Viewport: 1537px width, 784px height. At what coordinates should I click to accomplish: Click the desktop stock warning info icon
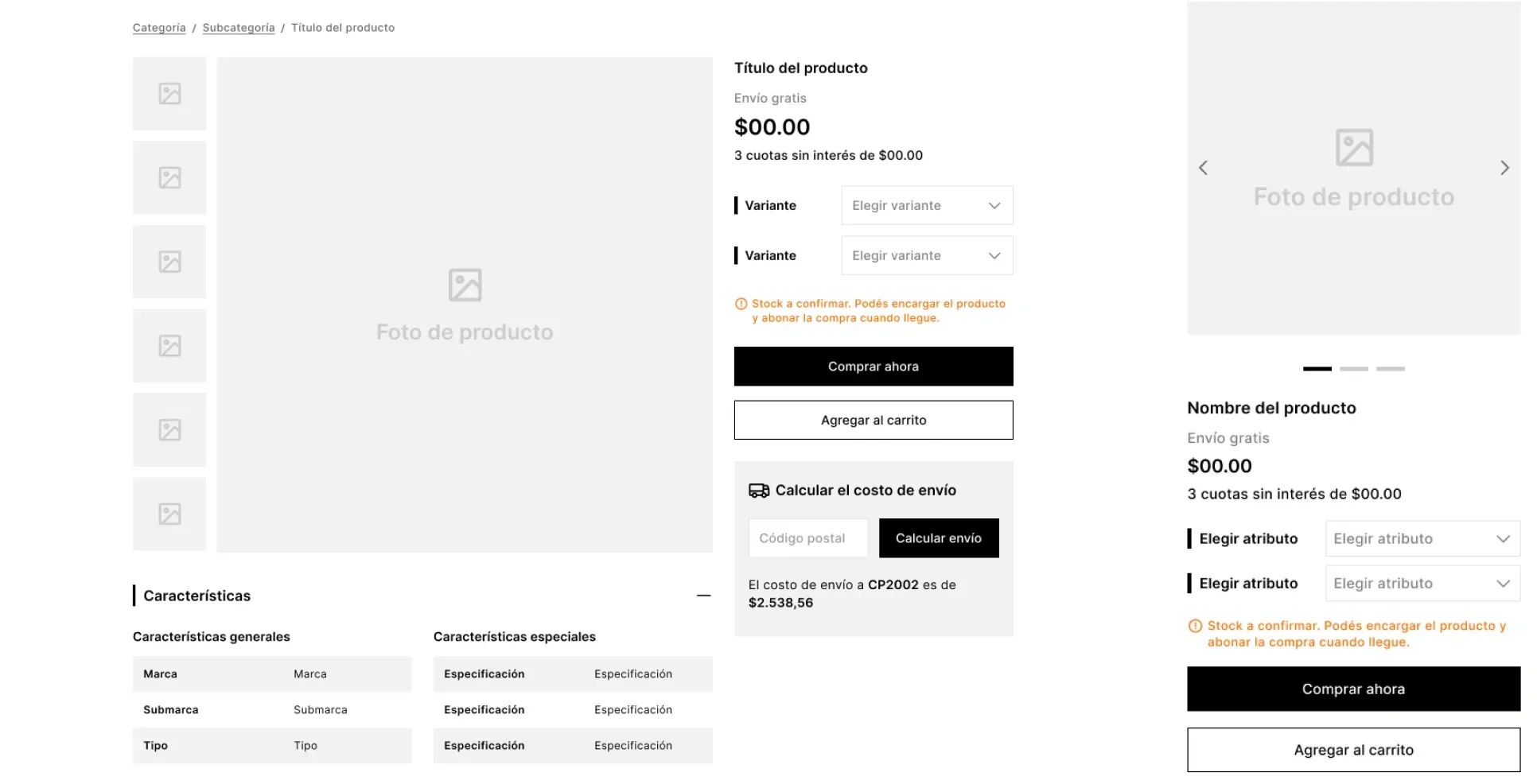click(x=741, y=304)
